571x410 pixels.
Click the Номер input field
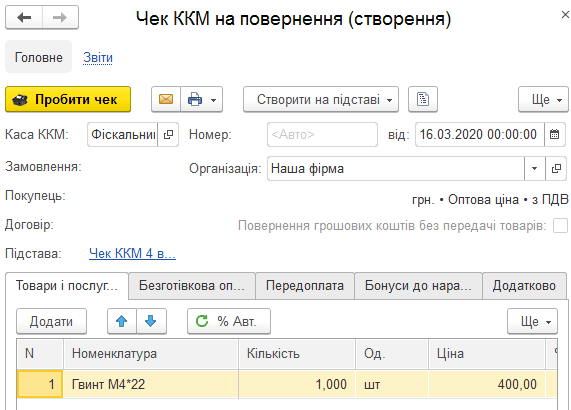tap(322, 134)
